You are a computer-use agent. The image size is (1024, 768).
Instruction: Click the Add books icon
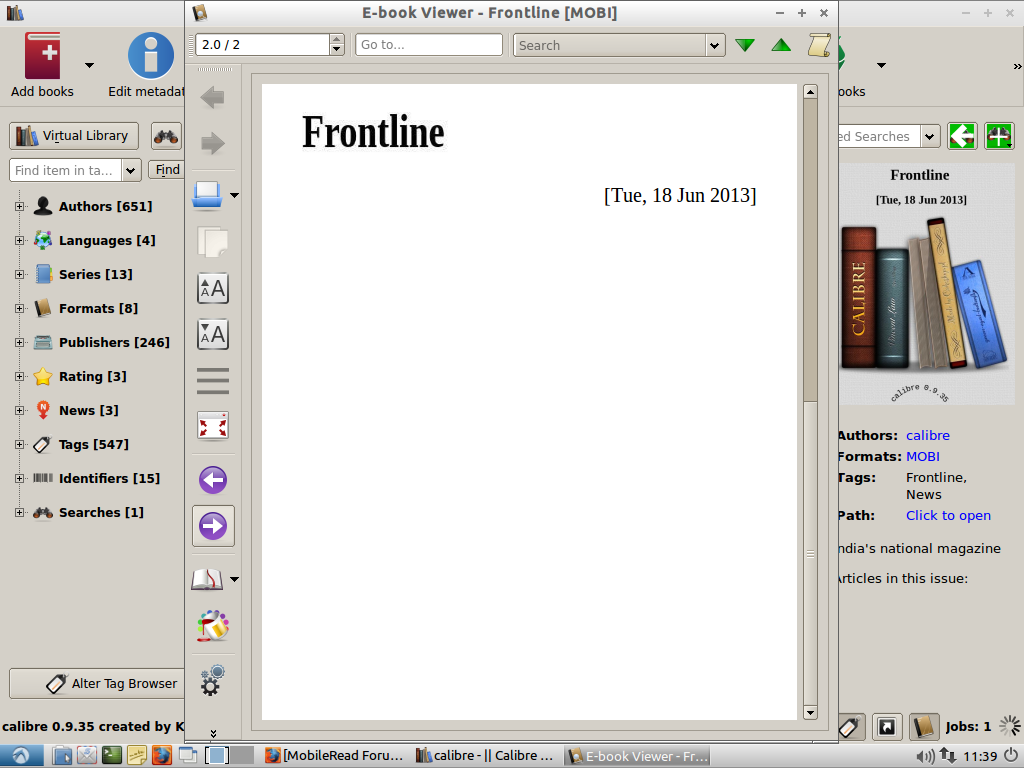point(42,56)
